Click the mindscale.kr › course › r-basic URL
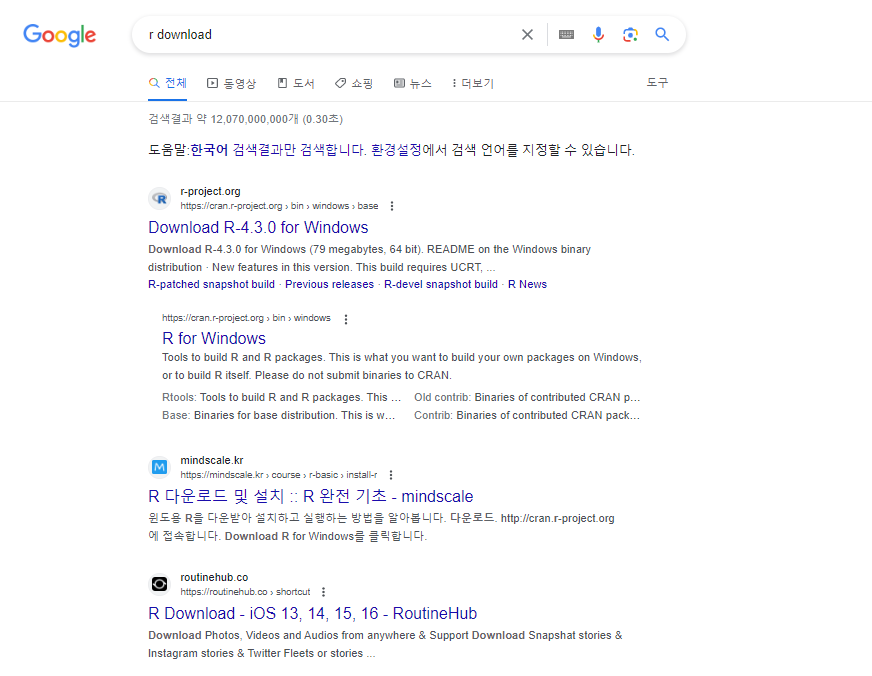The image size is (872, 676). tap(279, 475)
